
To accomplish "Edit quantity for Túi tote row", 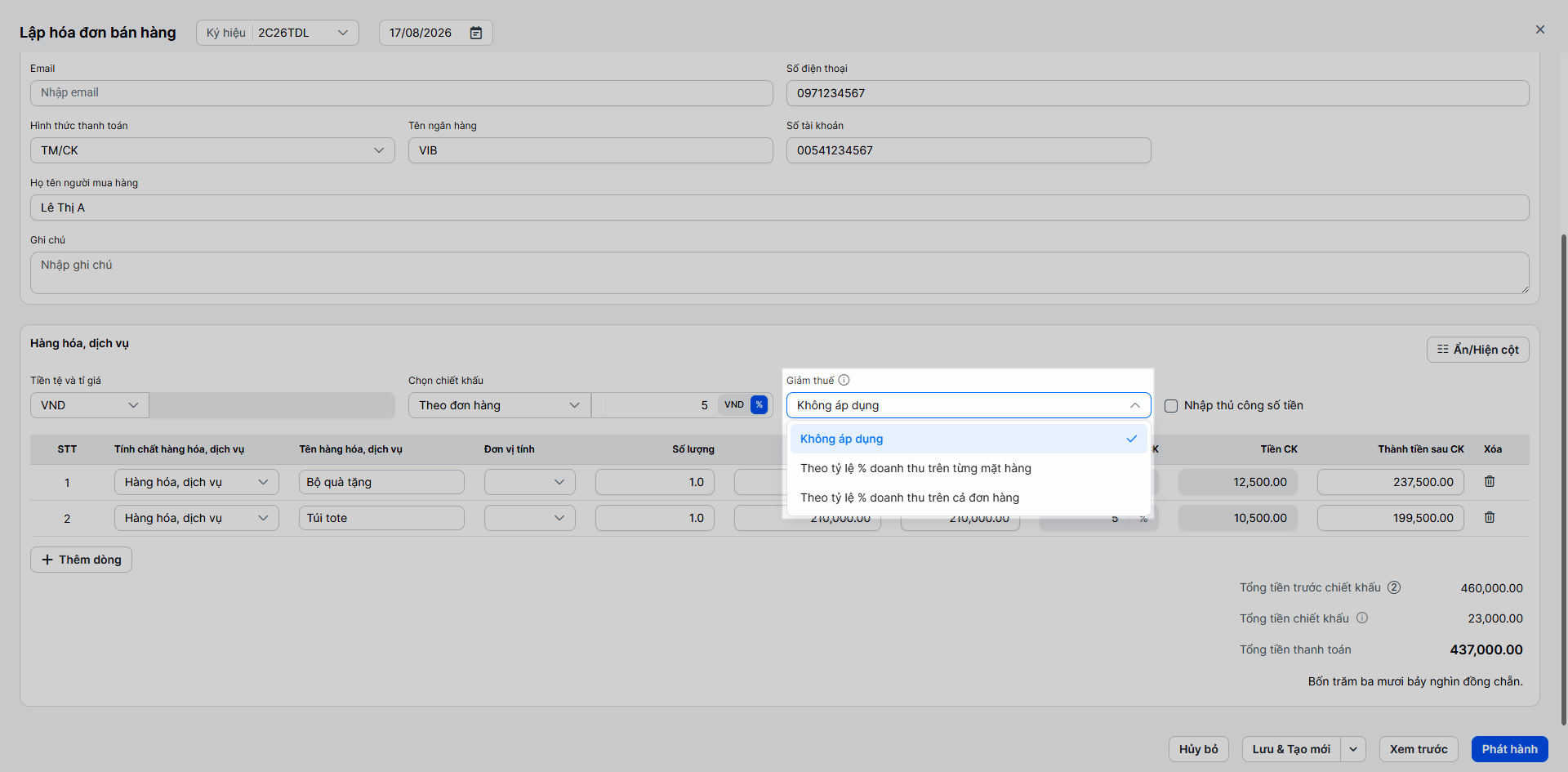I will (655, 518).
